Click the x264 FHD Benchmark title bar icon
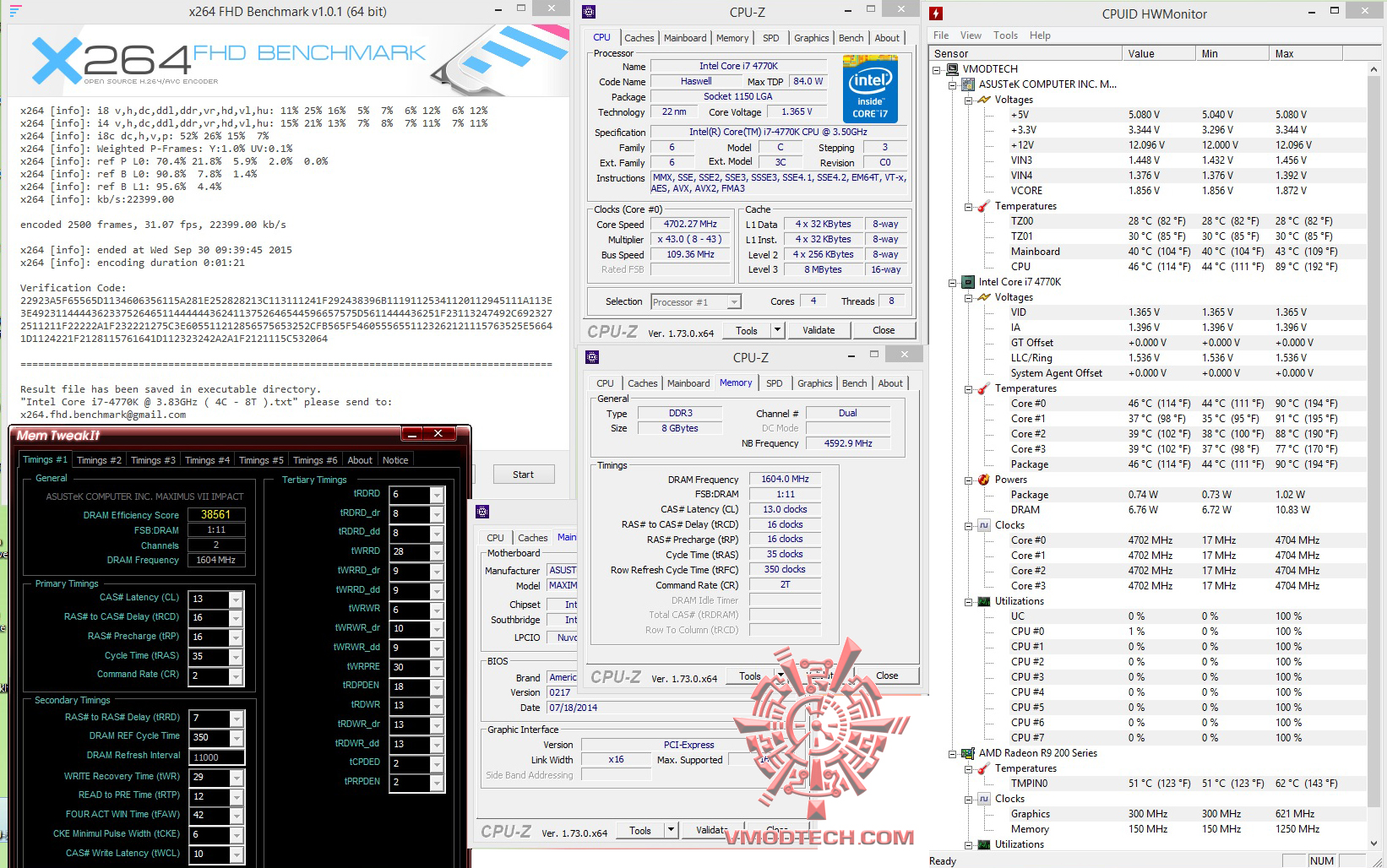1387x868 pixels. pyautogui.click(x=16, y=11)
